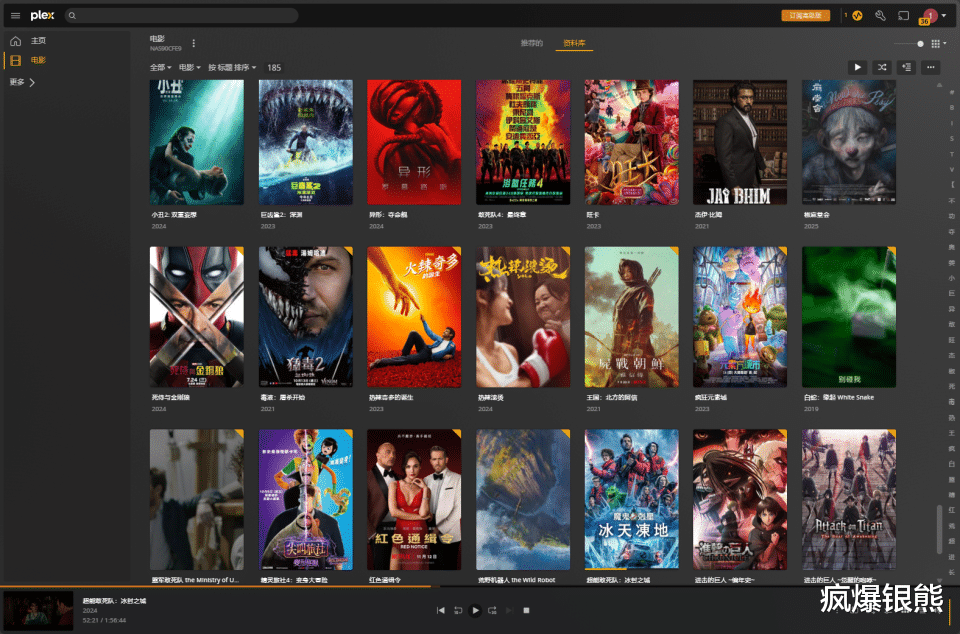Click the 185 item count badge
The width and height of the screenshot is (960, 634).
tap(274, 67)
